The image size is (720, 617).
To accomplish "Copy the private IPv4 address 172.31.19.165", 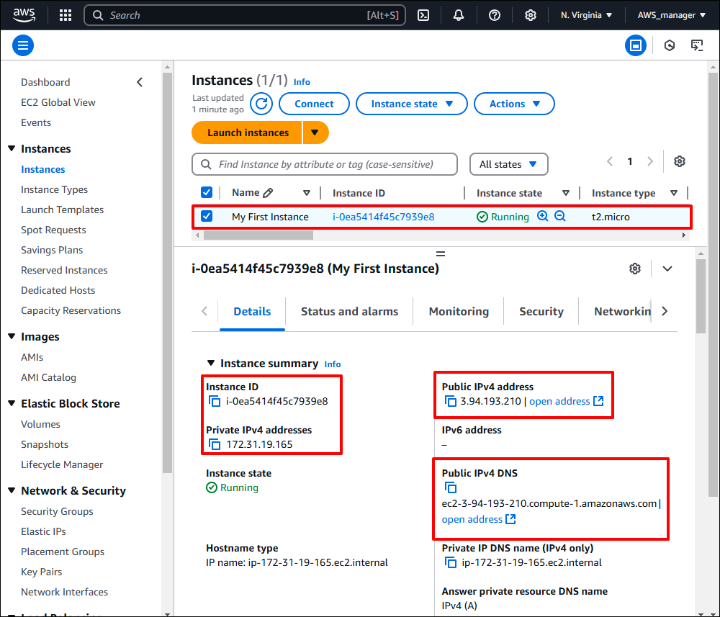I will [x=214, y=444].
